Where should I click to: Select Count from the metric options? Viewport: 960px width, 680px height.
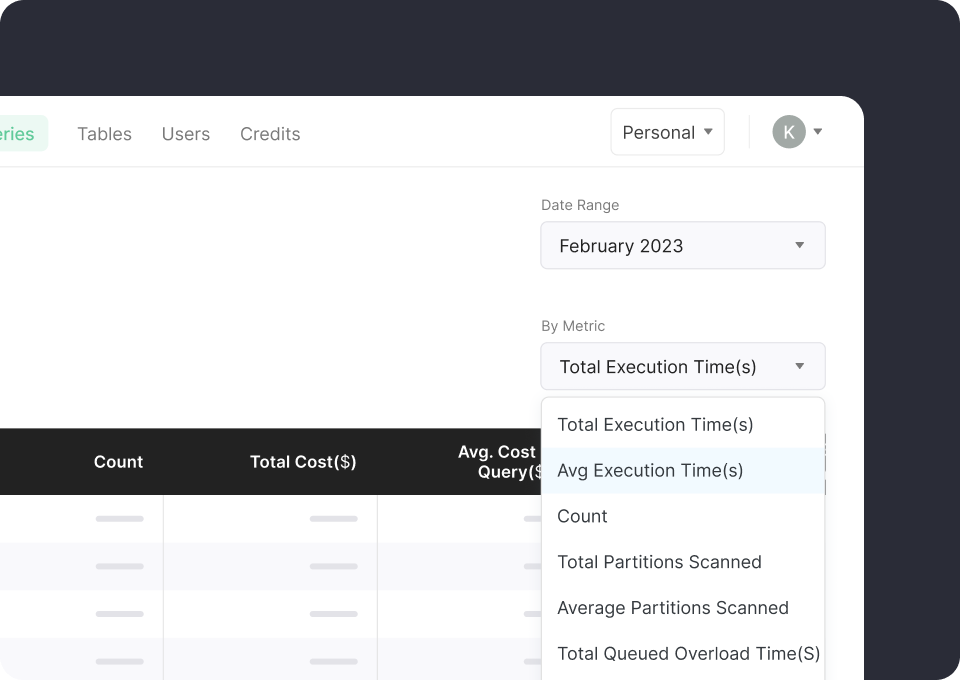coord(582,516)
